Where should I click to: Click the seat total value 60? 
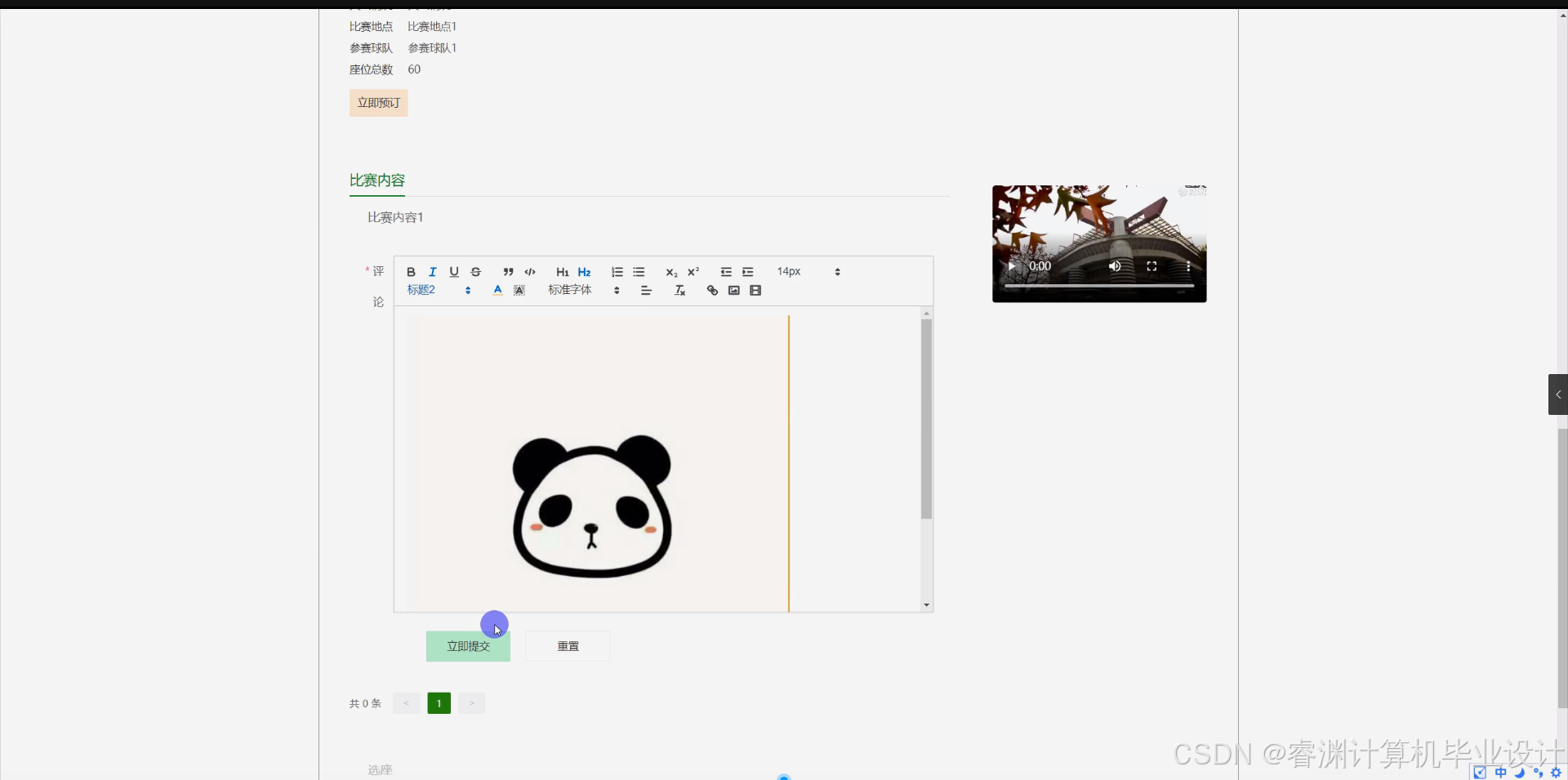[x=414, y=69]
